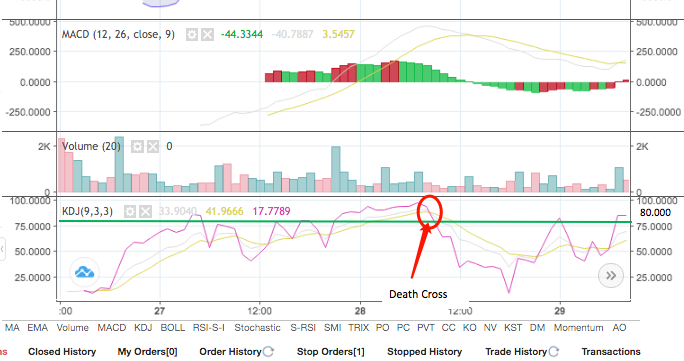
Task: Switch to the Transactions tab
Action: coord(611,351)
